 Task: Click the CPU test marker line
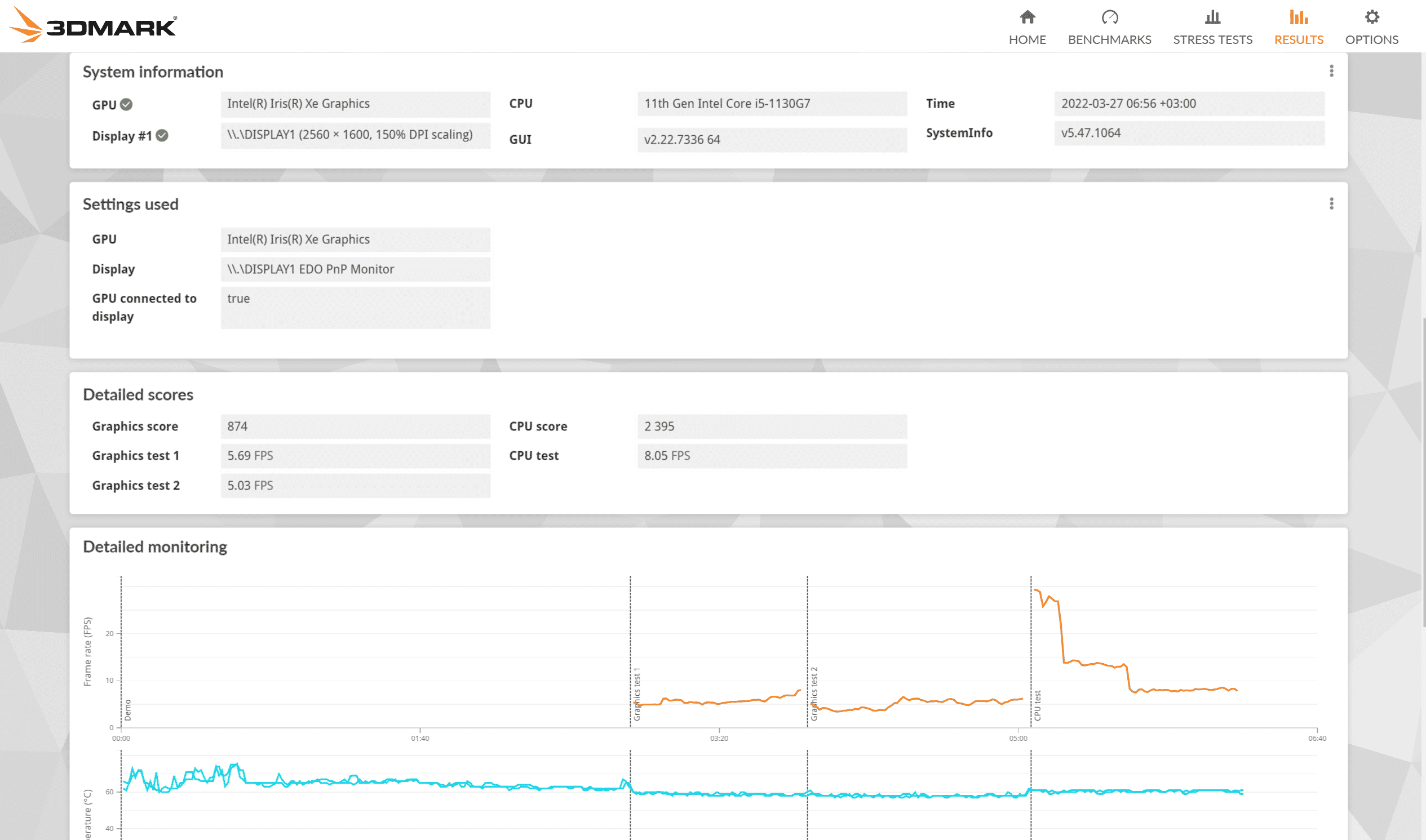click(x=1031, y=651)
